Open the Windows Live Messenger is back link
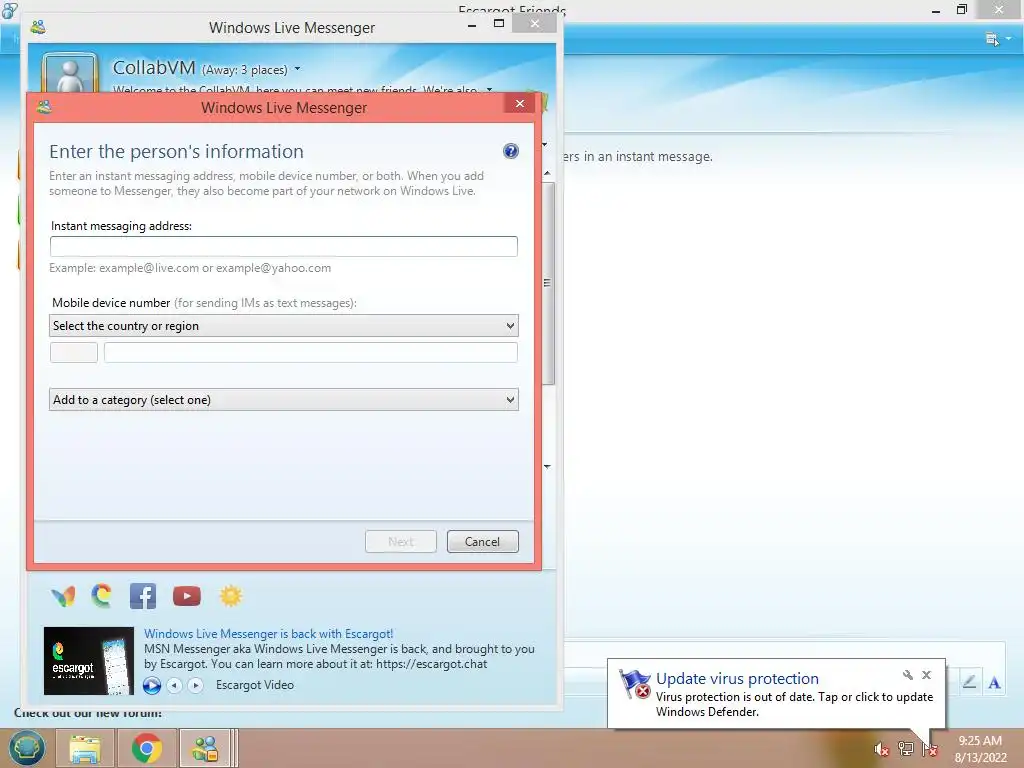Image resolution: width=1024 pixels, height=768 pixels. [x=268, y=633]
